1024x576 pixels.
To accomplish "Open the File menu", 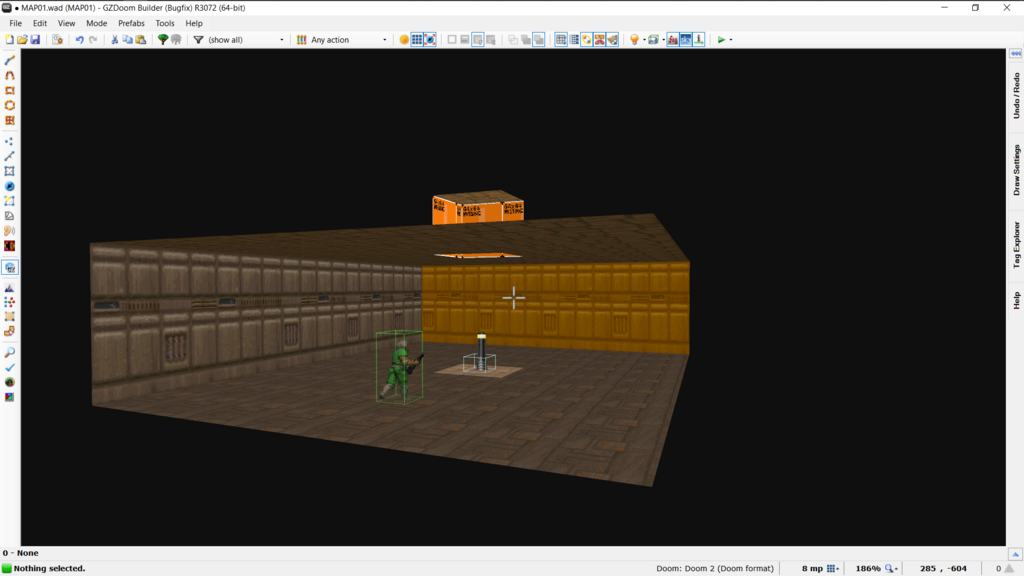I will (x=16, y=23).
